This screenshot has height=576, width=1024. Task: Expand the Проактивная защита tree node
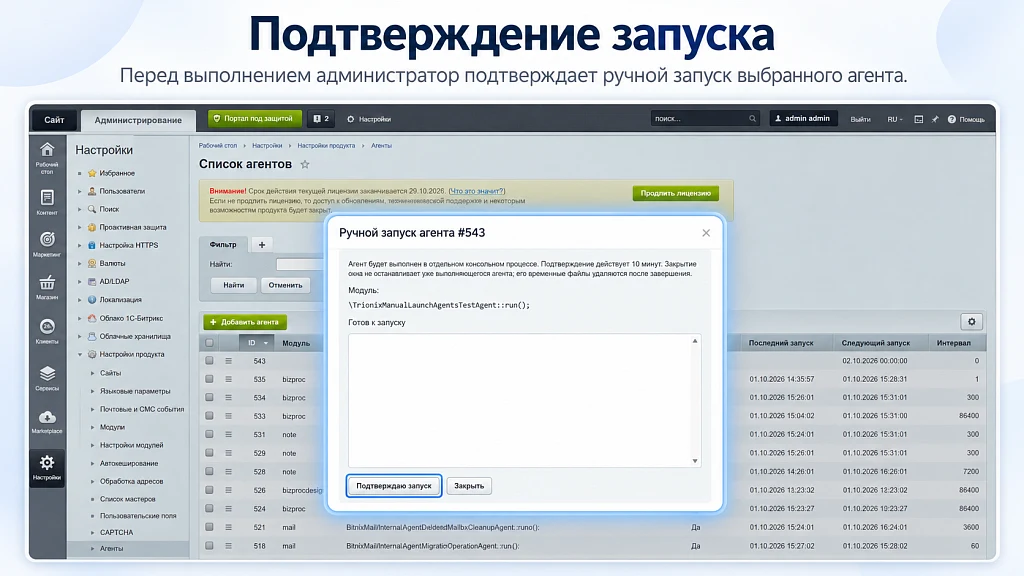tap(80, 227)
